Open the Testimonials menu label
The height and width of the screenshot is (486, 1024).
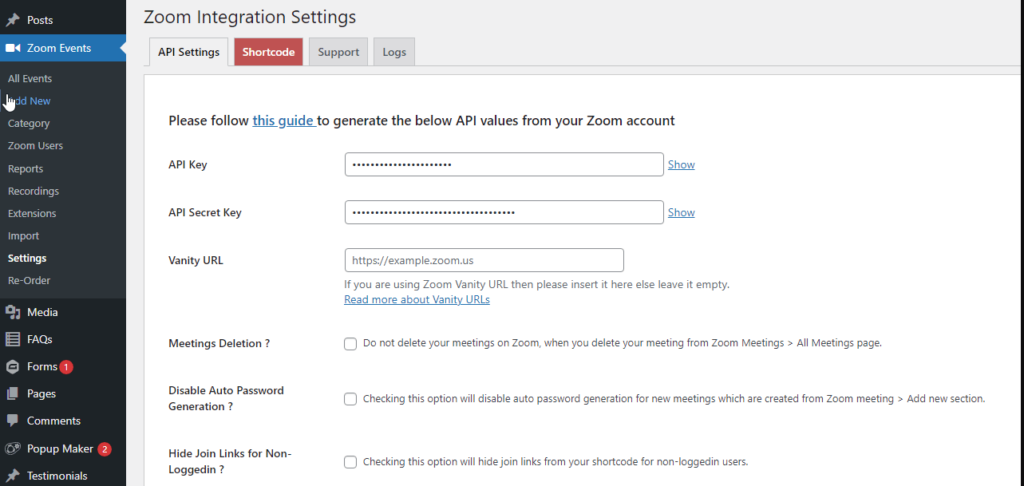pyautogui.click(x=57, y=476)
